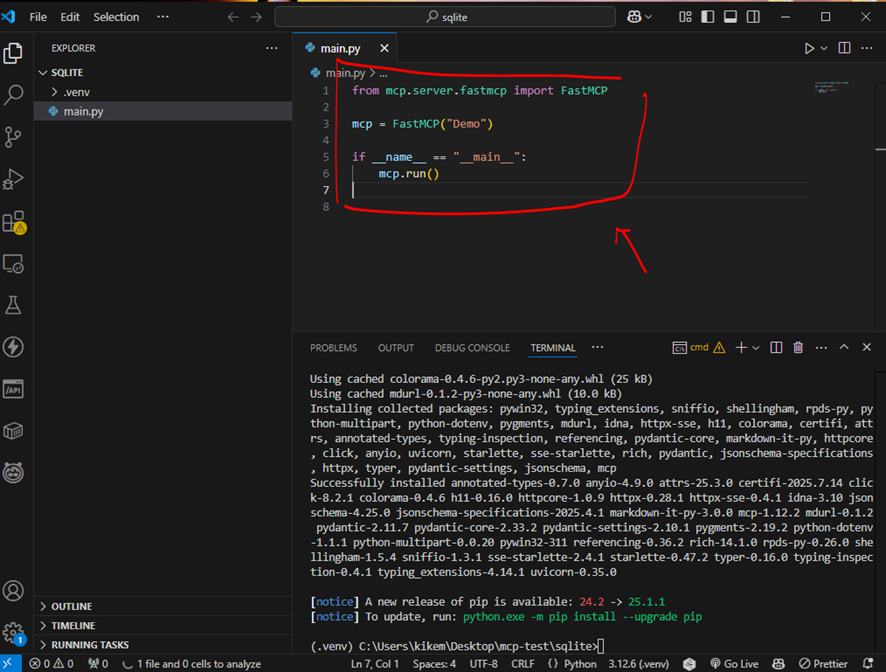Open the Selection menu
The image size is (886, 672).
pyautogui.click(x=116, y=17)
